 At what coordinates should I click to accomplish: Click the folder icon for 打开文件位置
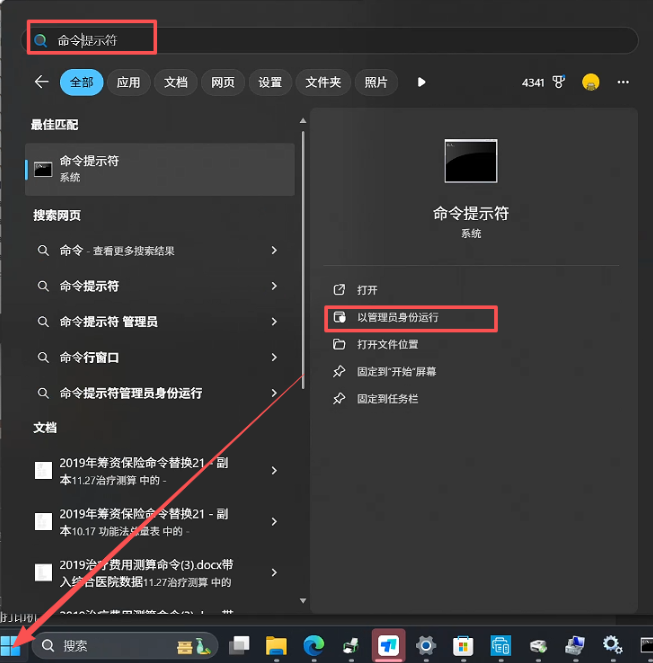click(339, 344)
